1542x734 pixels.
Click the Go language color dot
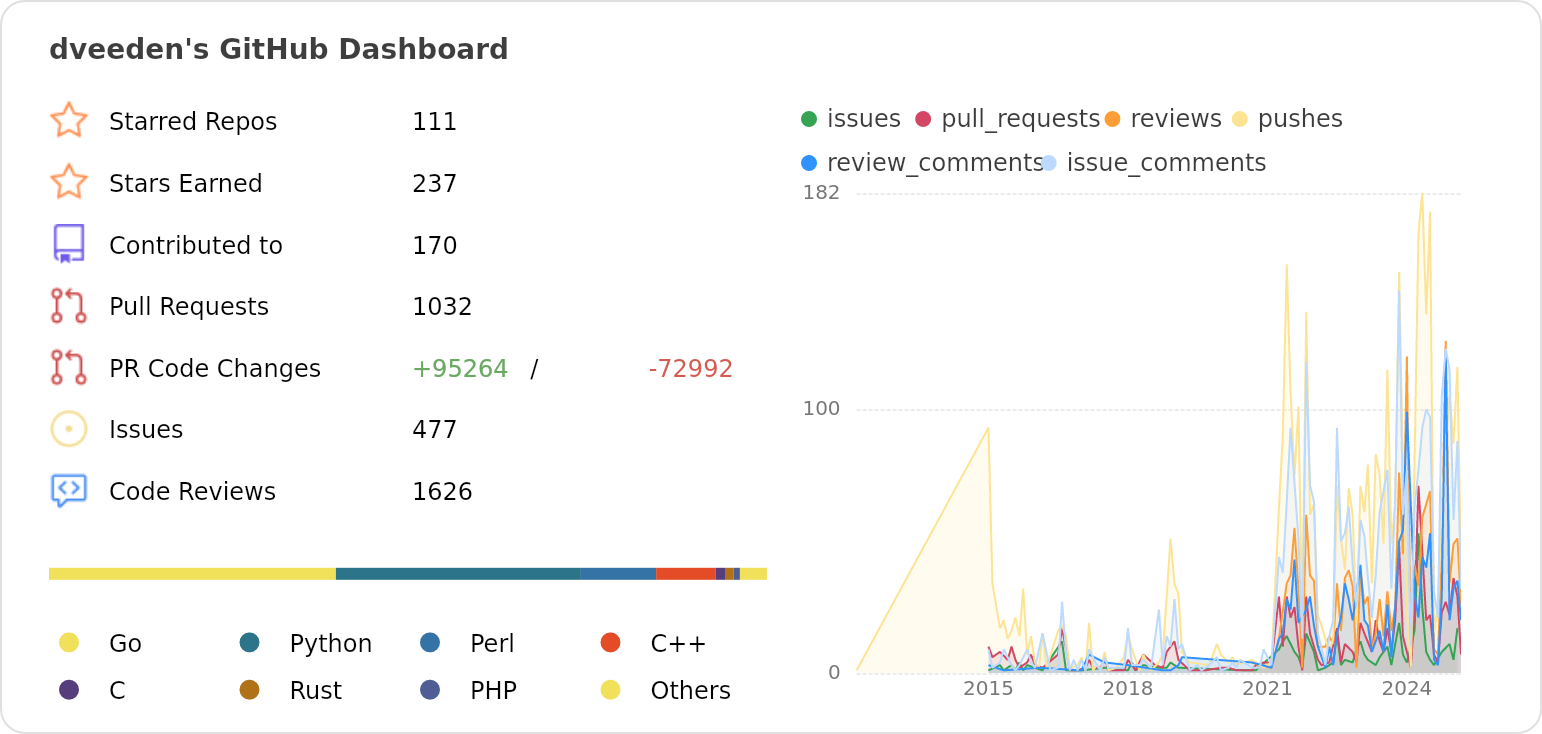69,642
